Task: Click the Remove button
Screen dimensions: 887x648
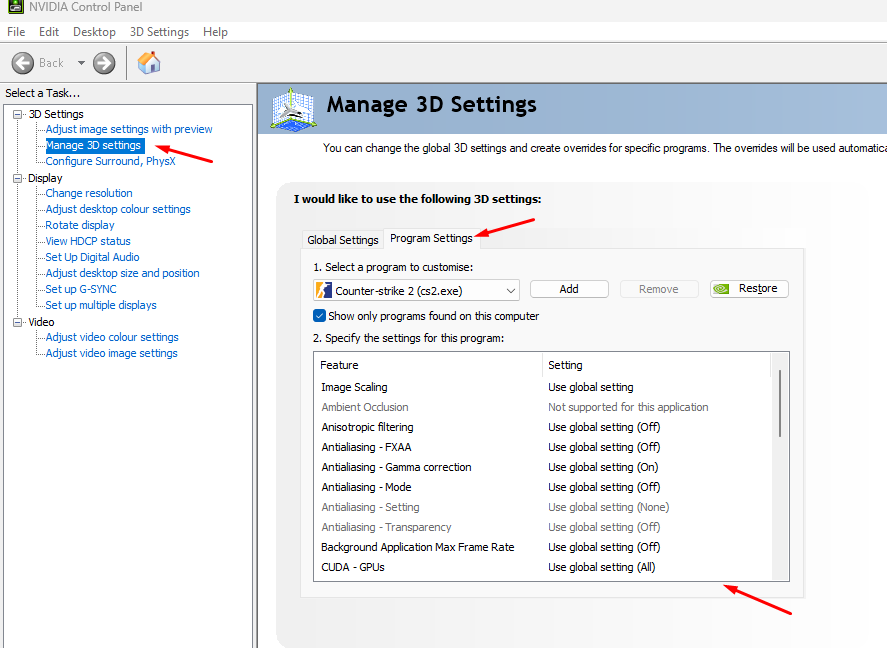Action: tap(659, 289)
